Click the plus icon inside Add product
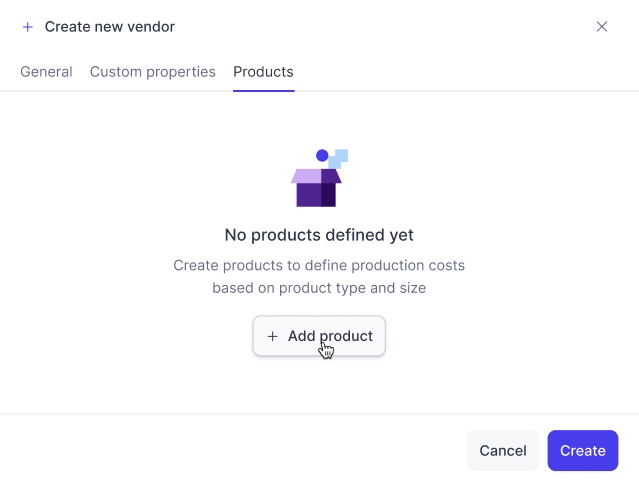This screenshot has width=639, height=482. coord(272,336)
